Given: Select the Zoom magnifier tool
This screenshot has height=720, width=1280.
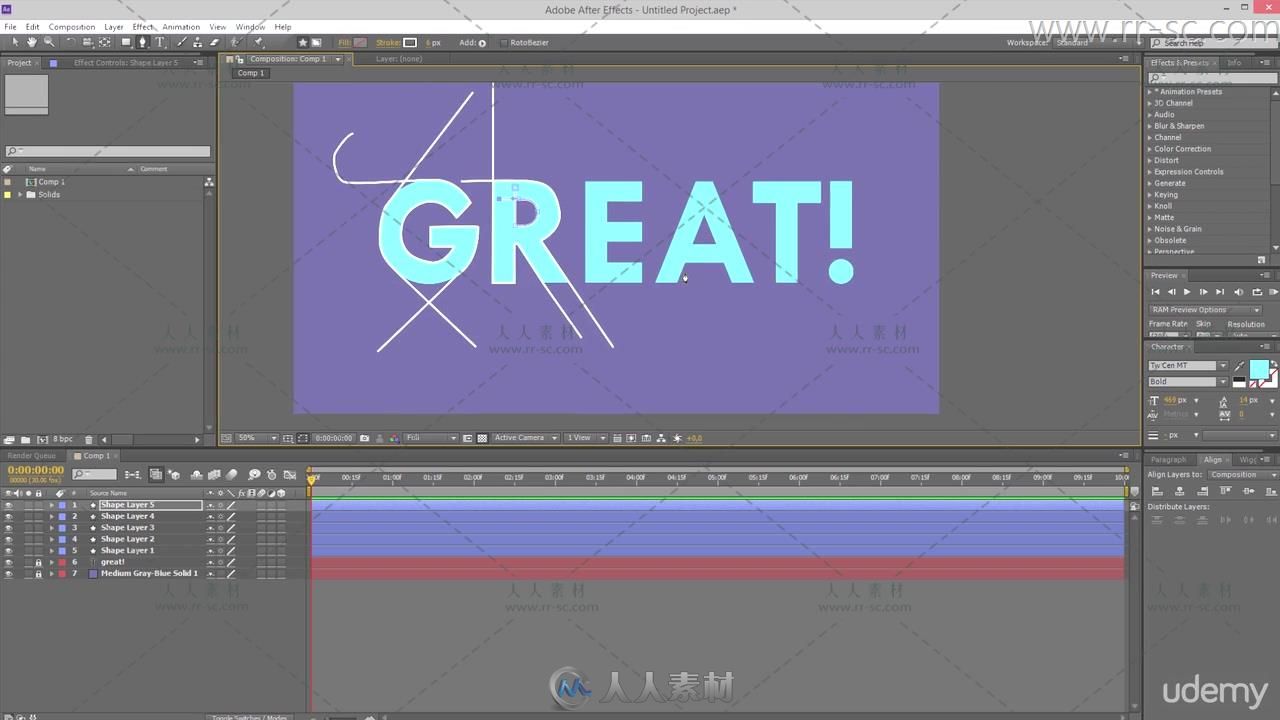Looking at the screenshot, I should point(48,42).
